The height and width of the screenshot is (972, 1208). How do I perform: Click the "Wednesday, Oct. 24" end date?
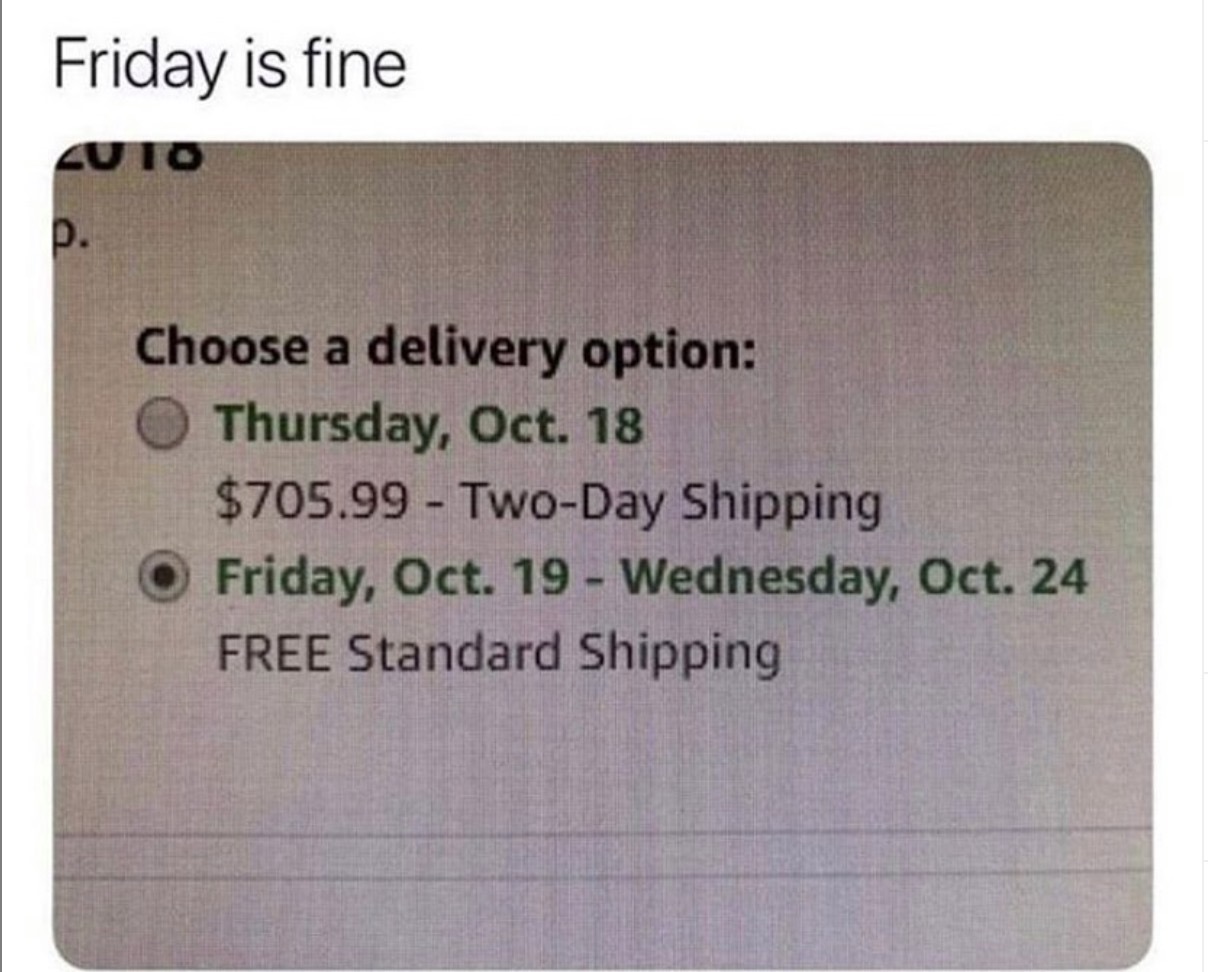pos(859,577)
